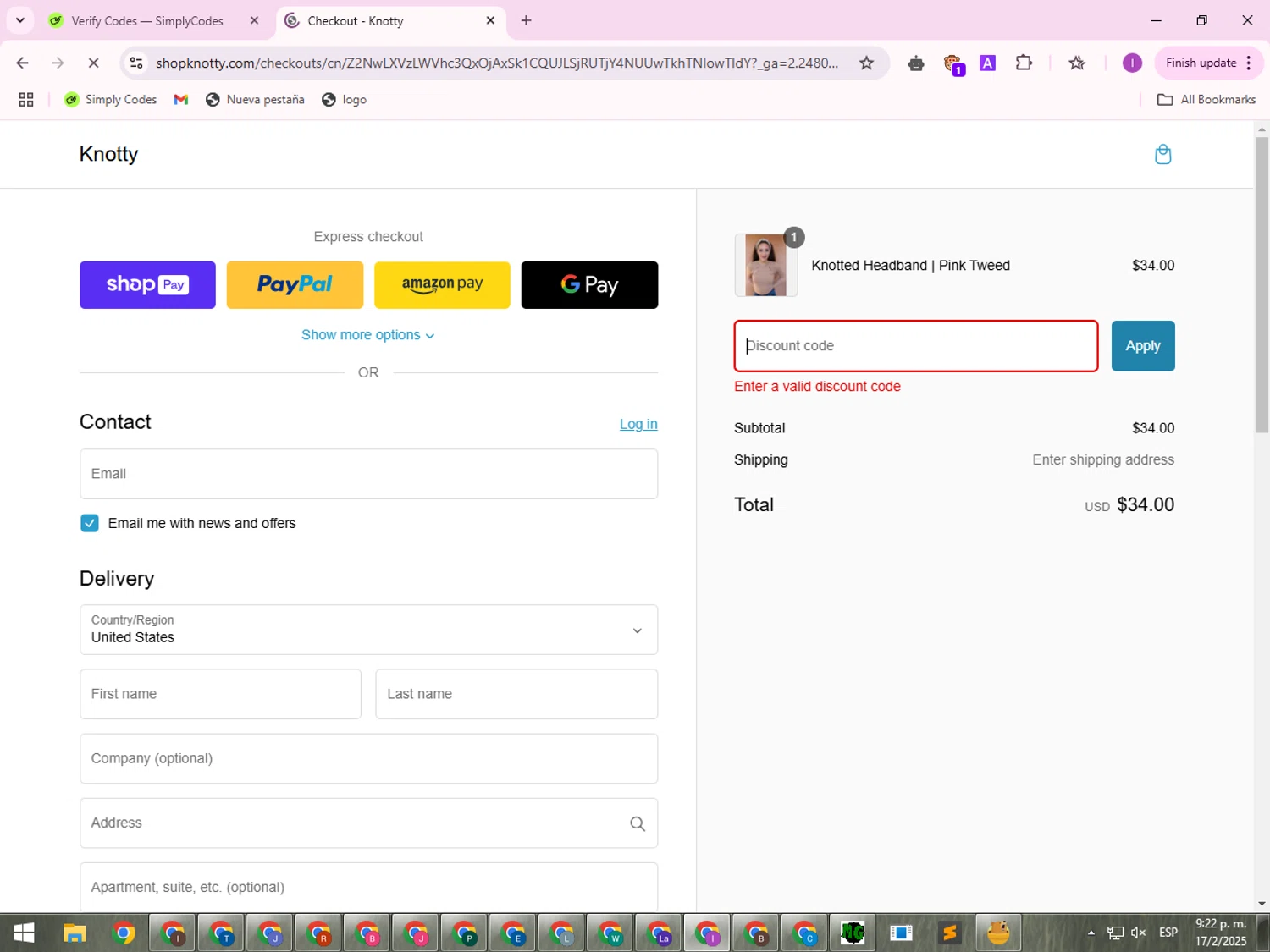Go to Knotty store home logo
This screenshot has height=952, width=1270.
108,154
